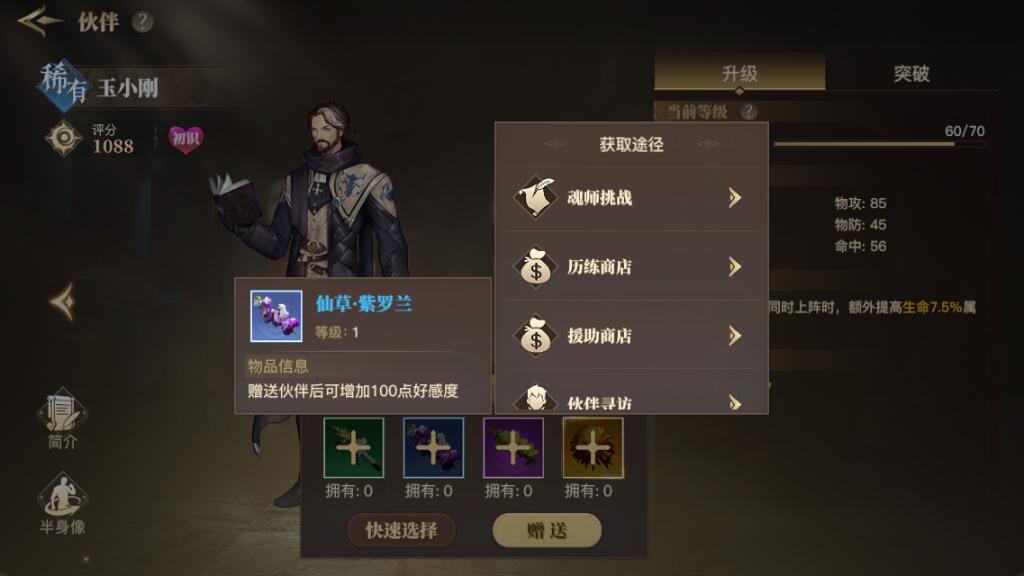The width and height of the screenshot is (1024, 576).
Task: Open the 伙伴寻访 source entry
Action: 632,396
